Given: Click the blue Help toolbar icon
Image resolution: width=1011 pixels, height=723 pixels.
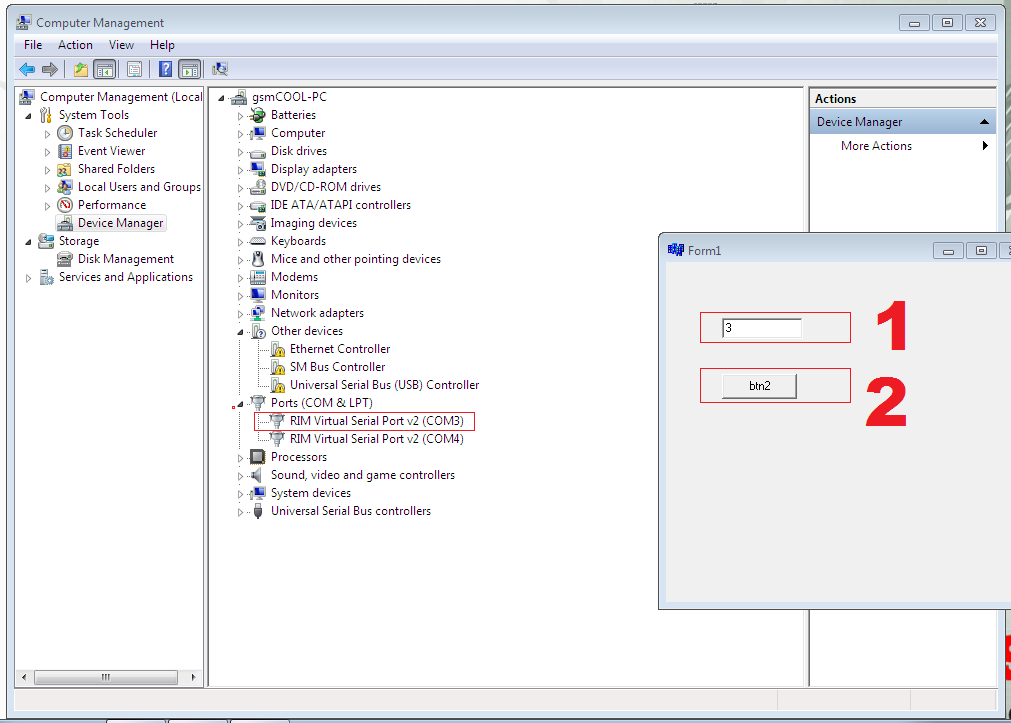Looking at the screenshot, I should pyautogui.click(x=166, y=69).
